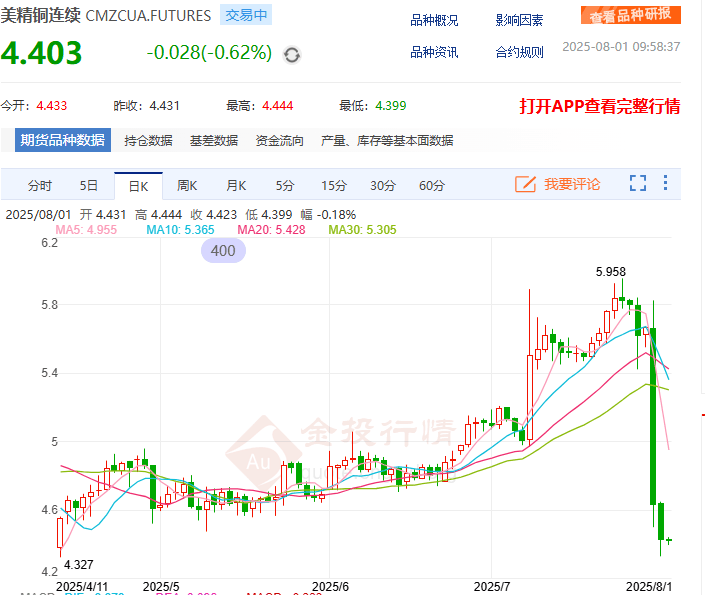Click timestamp 2025-08-01 09:58:37
Screen dimensions: 705x595
[621, 47]
